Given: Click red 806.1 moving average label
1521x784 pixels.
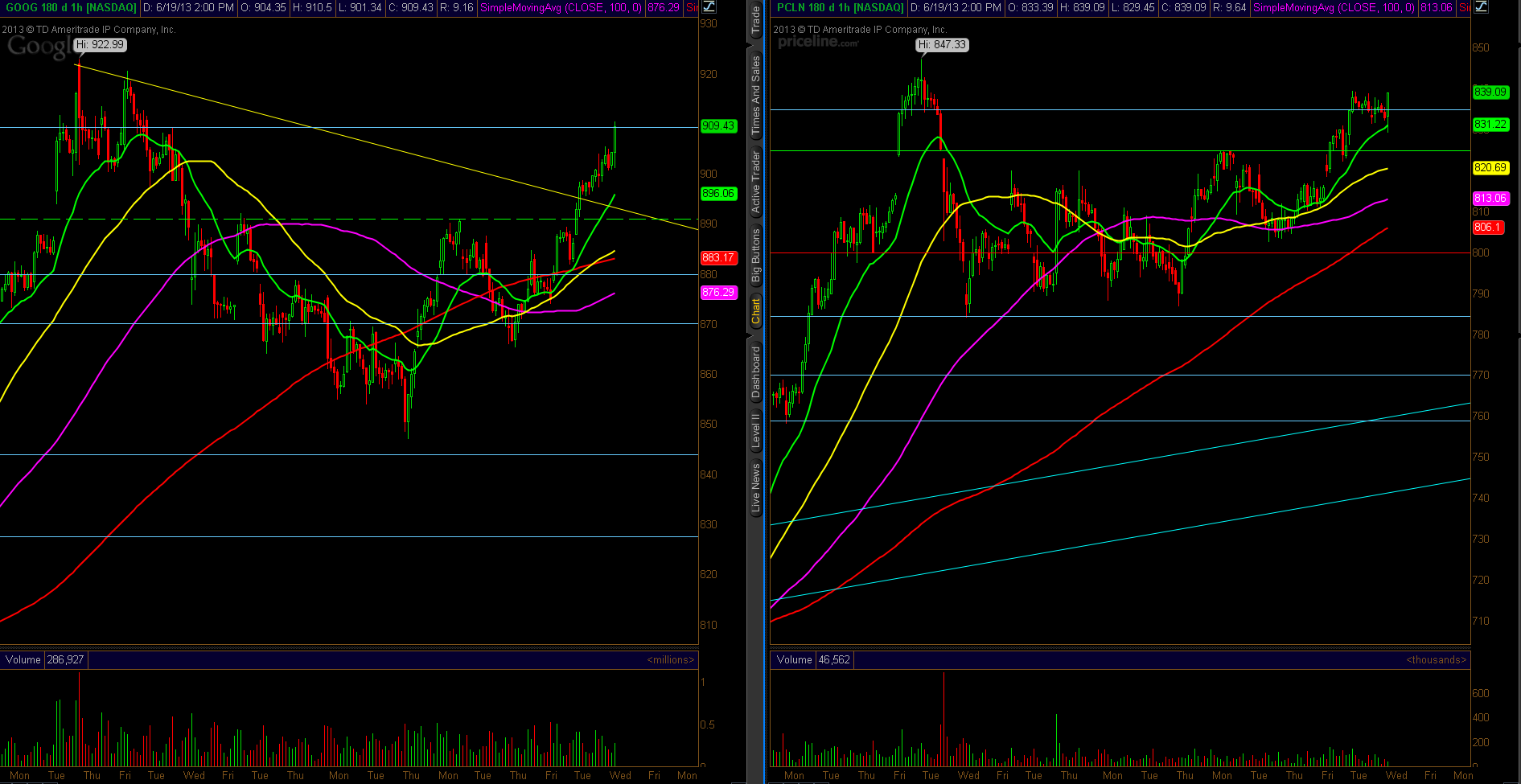Looking at the screenshot, I should point(1487,228).
